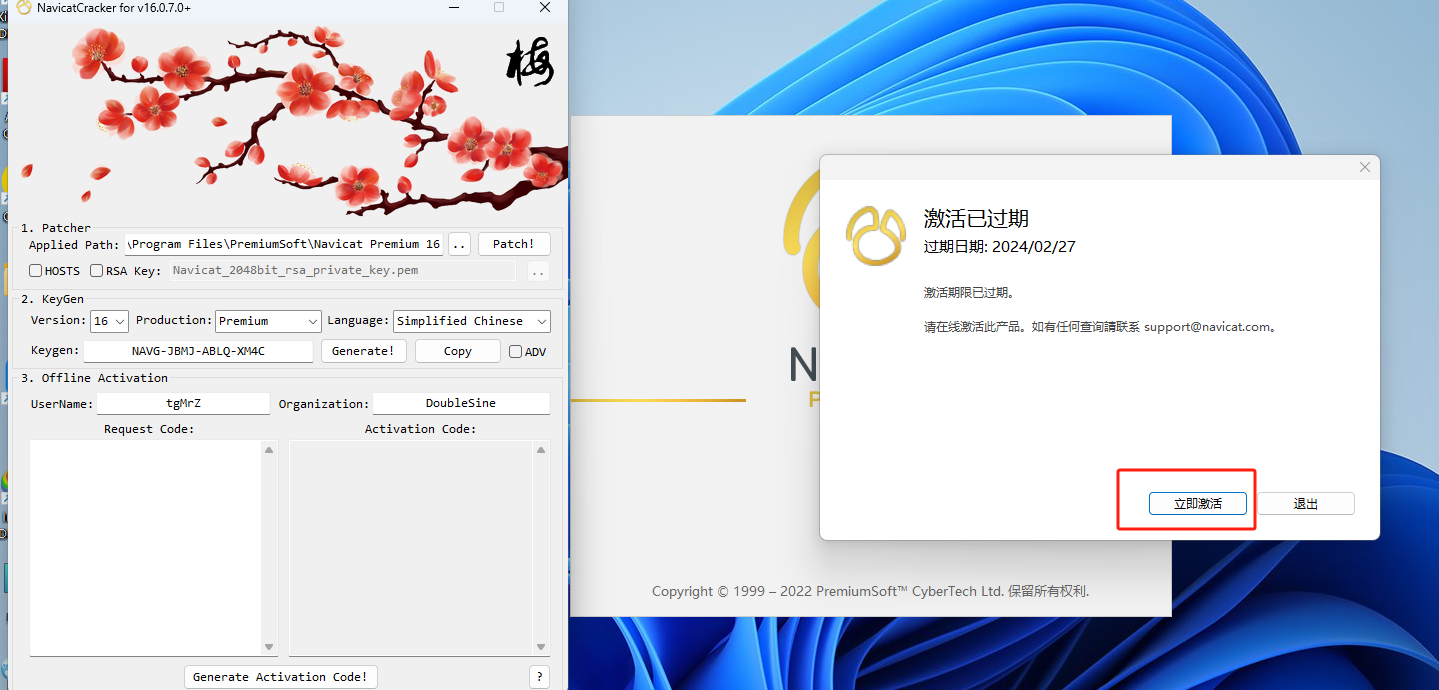Click the question mark help button

pyautogui.click(x=539, y=677)
